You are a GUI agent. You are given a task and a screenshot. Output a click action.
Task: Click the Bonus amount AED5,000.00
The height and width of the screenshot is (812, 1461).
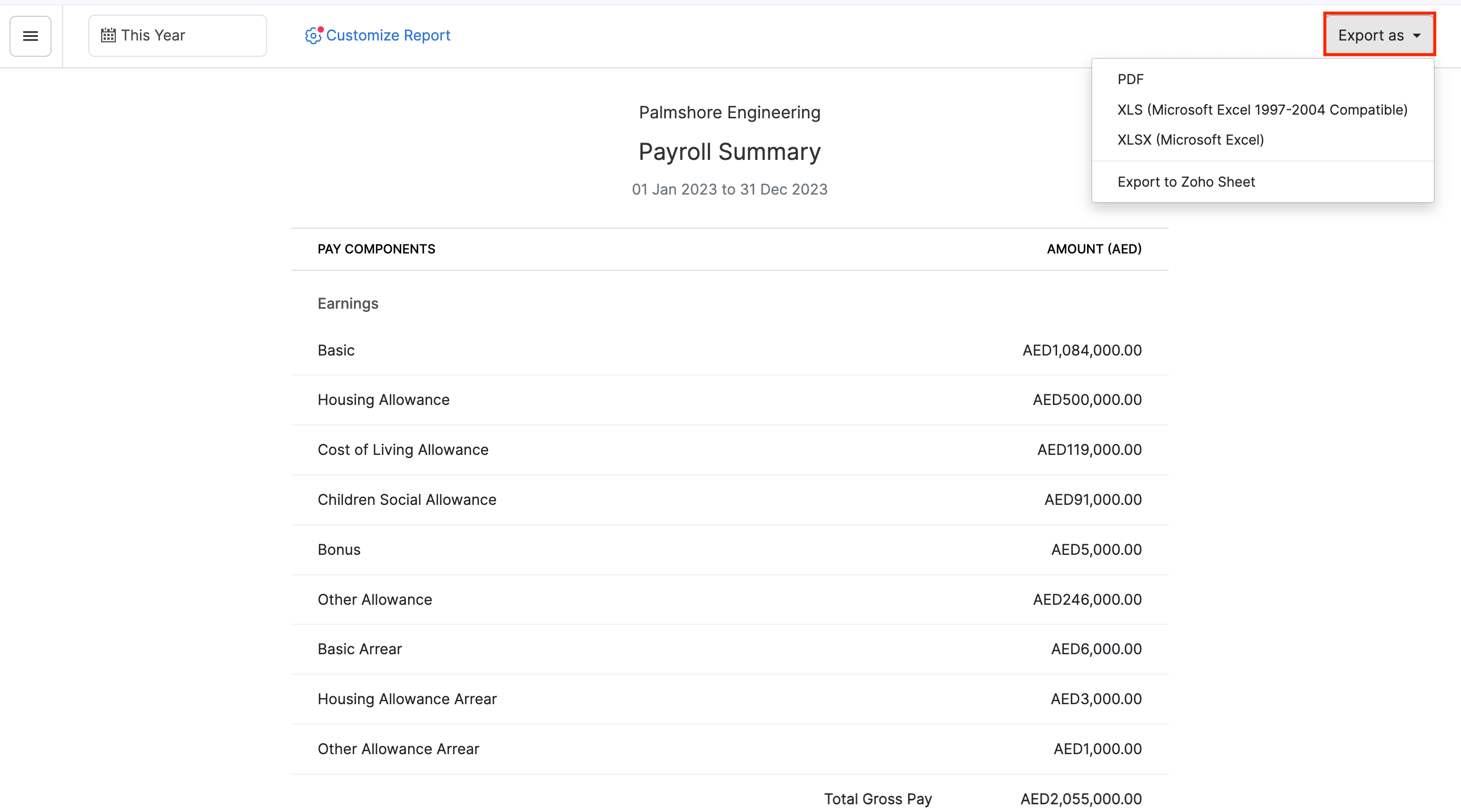tap(1096, 550)
